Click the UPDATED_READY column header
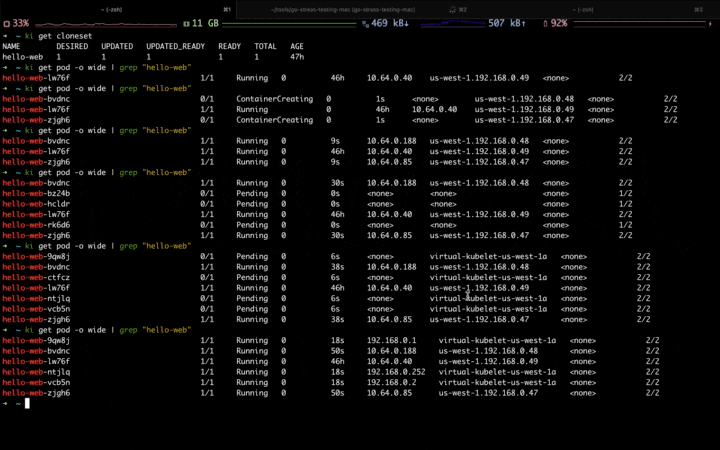This screenshot has width=720, height=450. [x=175, y=46]
